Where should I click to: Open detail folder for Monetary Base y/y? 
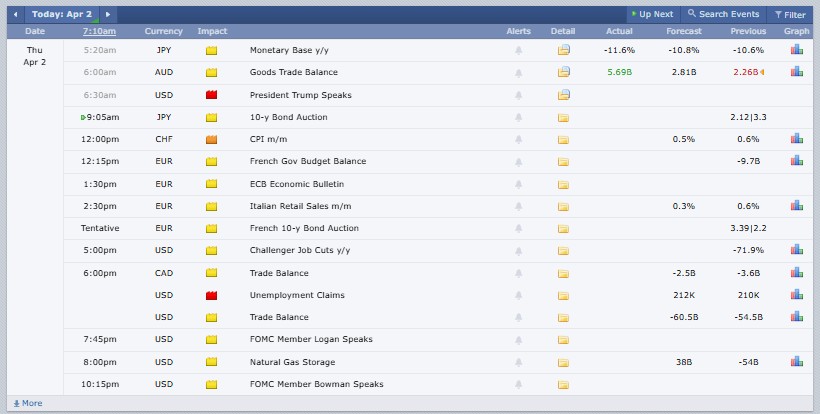(x=564, y=49)
